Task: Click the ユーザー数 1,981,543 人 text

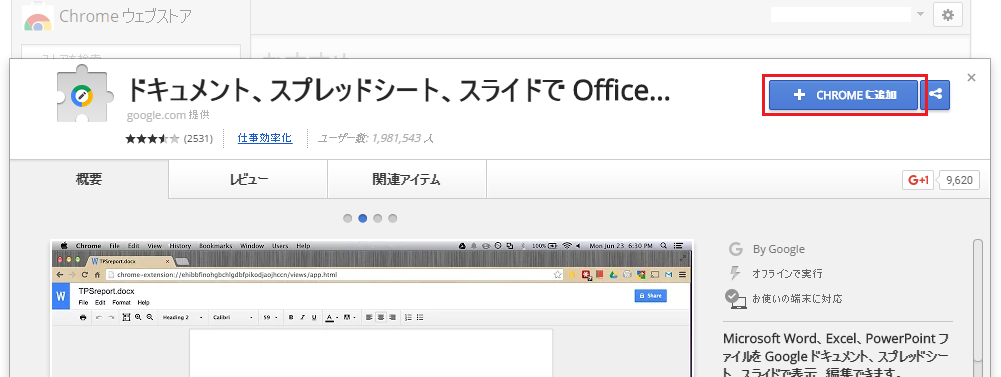Action: (376, 138)
